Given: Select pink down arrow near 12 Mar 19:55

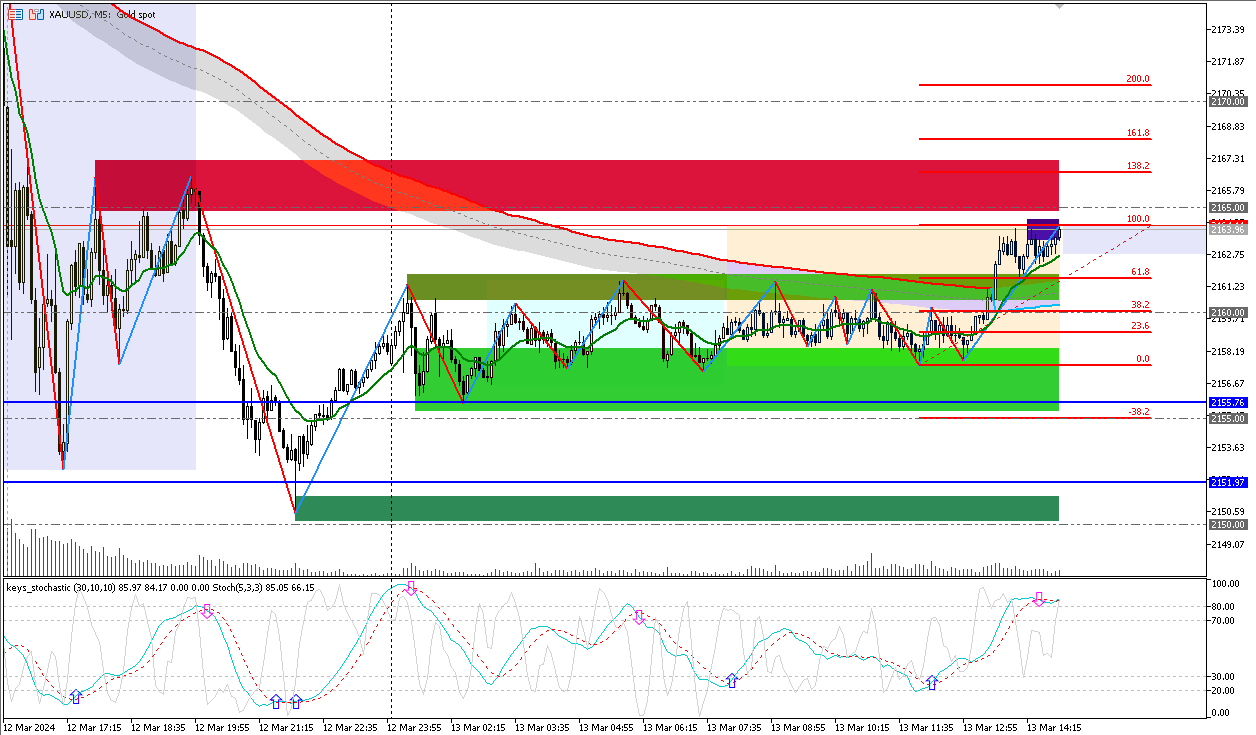Looking at the screenshot, I should click(x=207, y=610).
